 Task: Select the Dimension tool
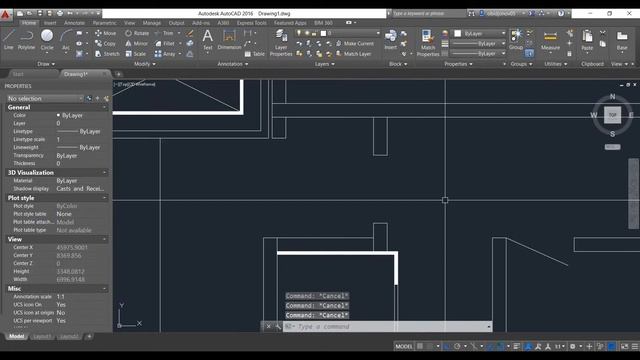point(229,40)
